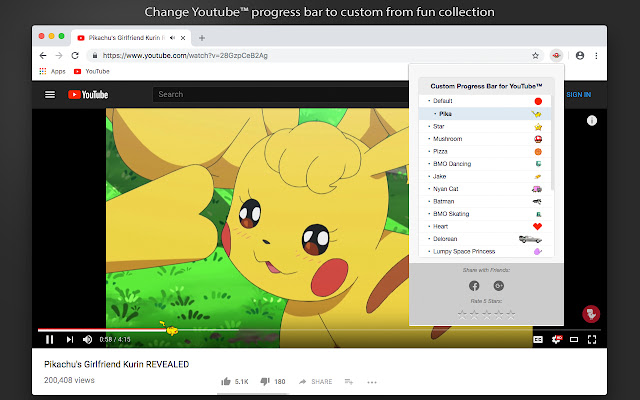Click SIGN IN link
Viewport: 640px width, 400px height.
click(578, 95)
